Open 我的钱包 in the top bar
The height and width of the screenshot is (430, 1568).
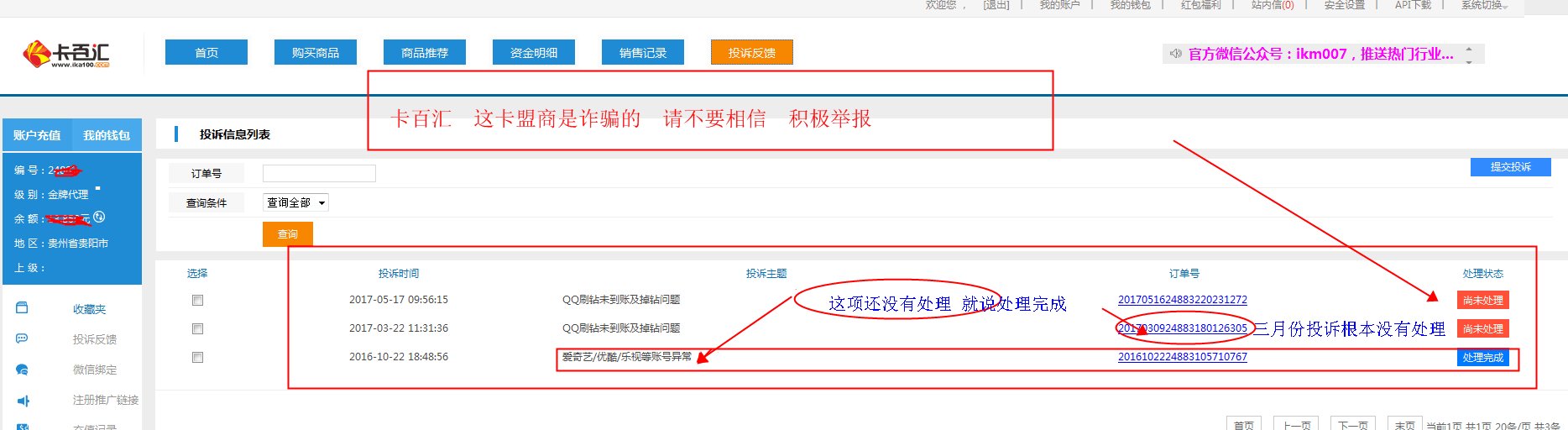[x=1130, y=5]
